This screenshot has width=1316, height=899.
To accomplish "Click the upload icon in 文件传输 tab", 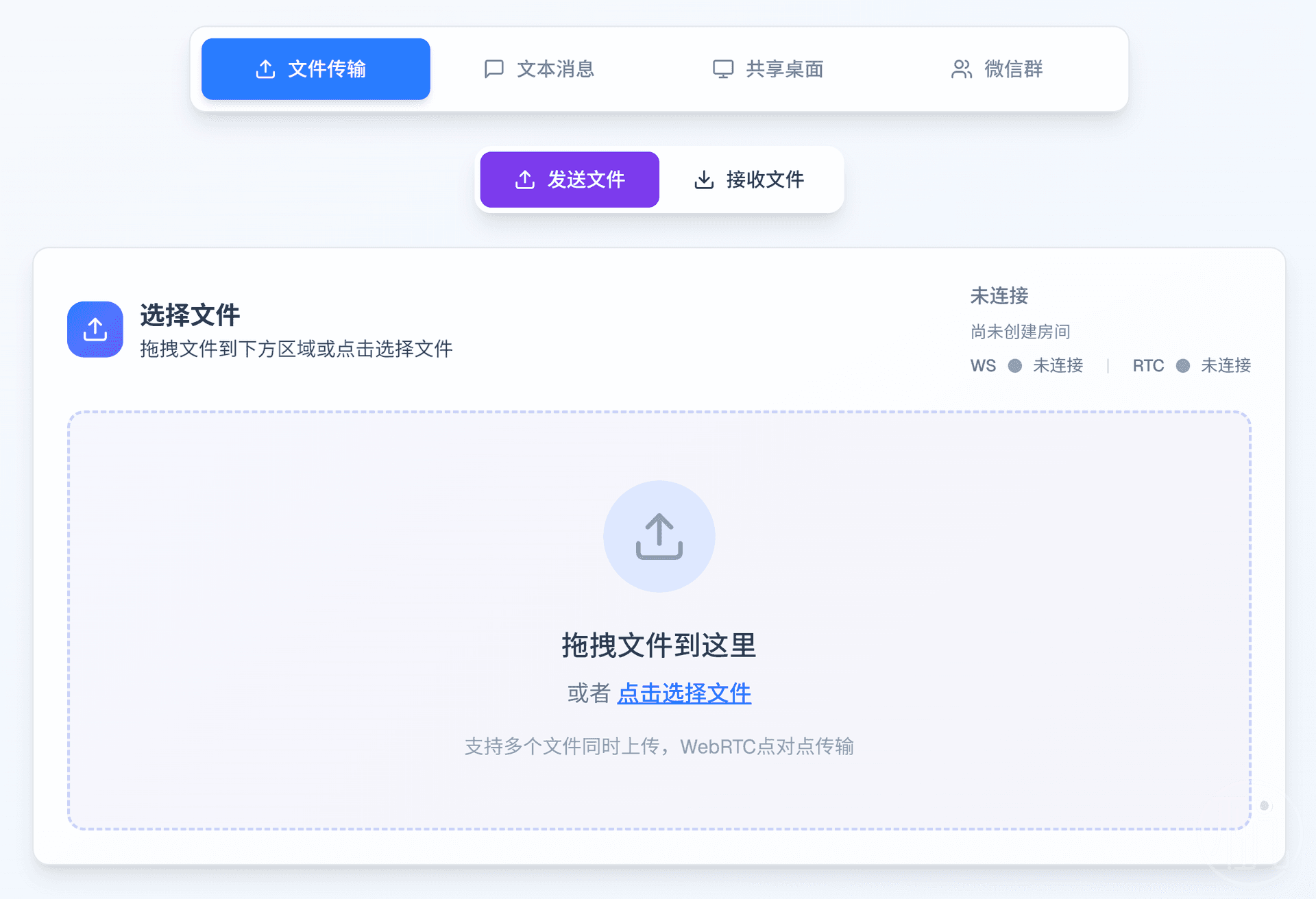I will (x=265, y=69).
